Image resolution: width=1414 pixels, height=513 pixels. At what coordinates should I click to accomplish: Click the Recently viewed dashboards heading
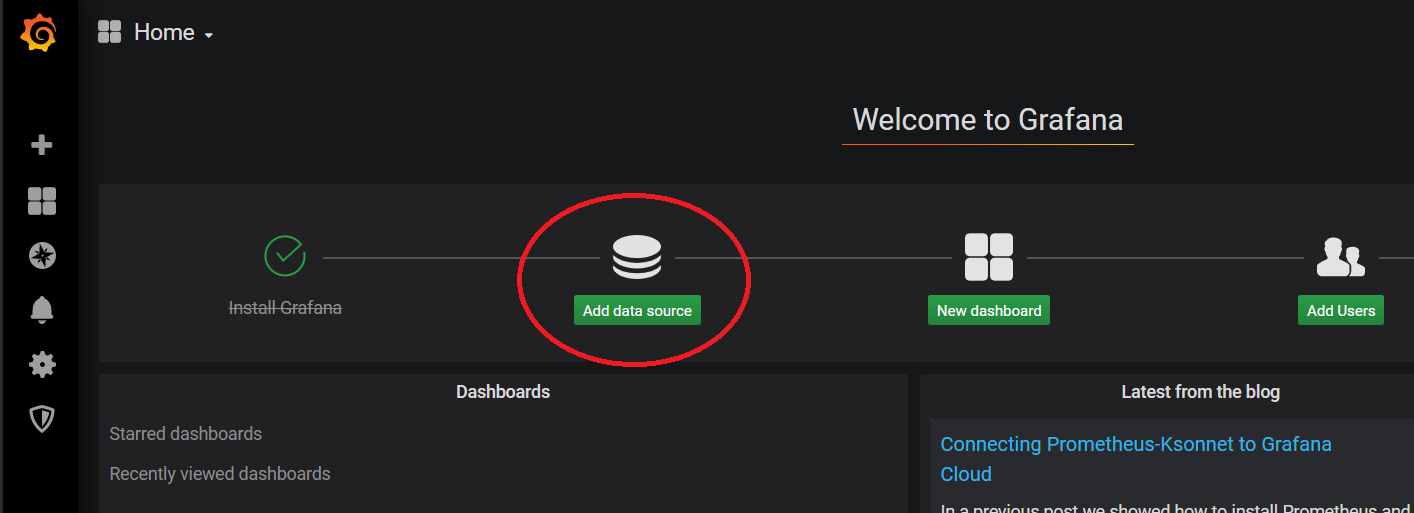(219, 473)
